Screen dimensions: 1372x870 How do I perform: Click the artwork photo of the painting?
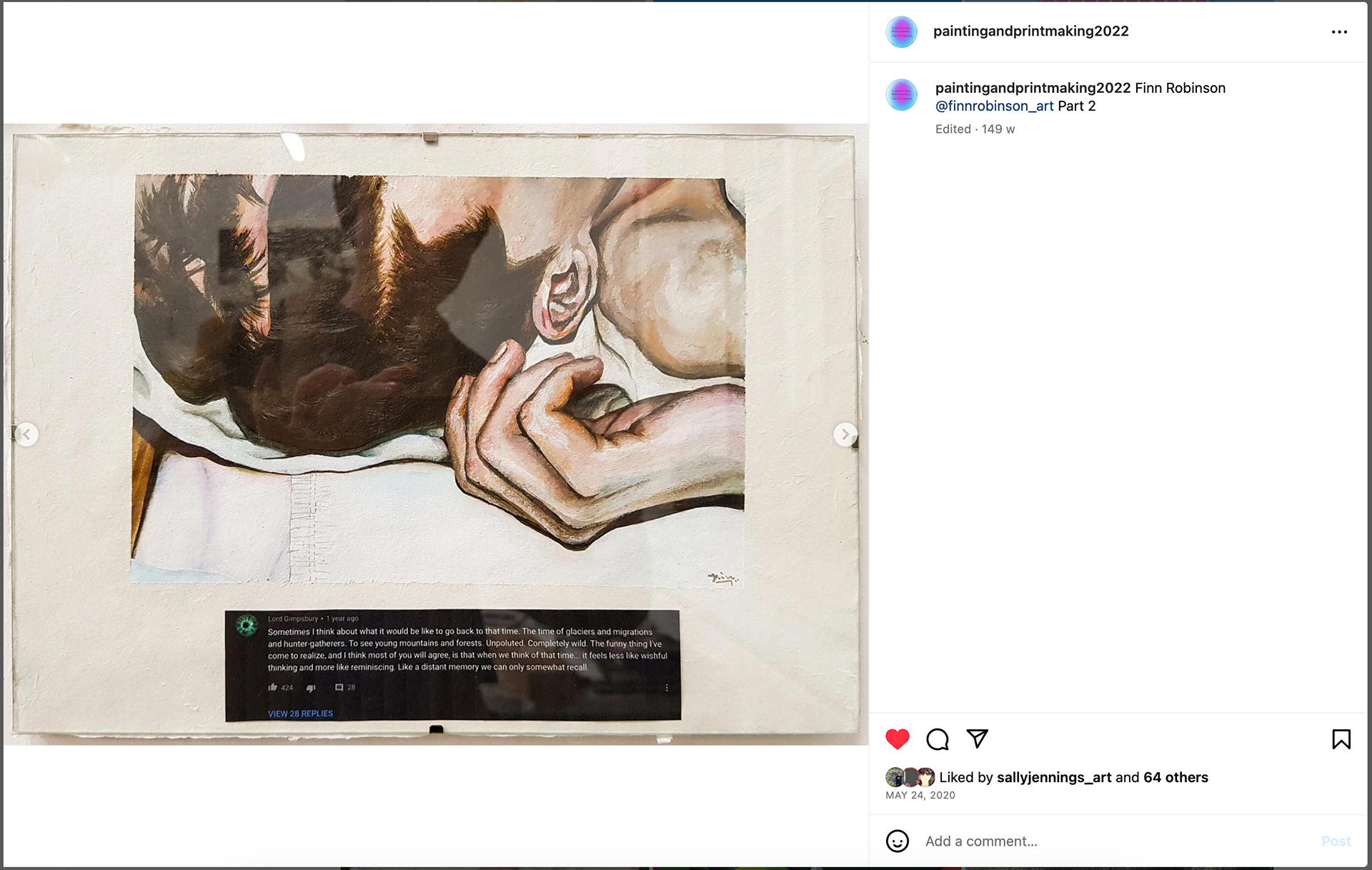coord(436,434)
